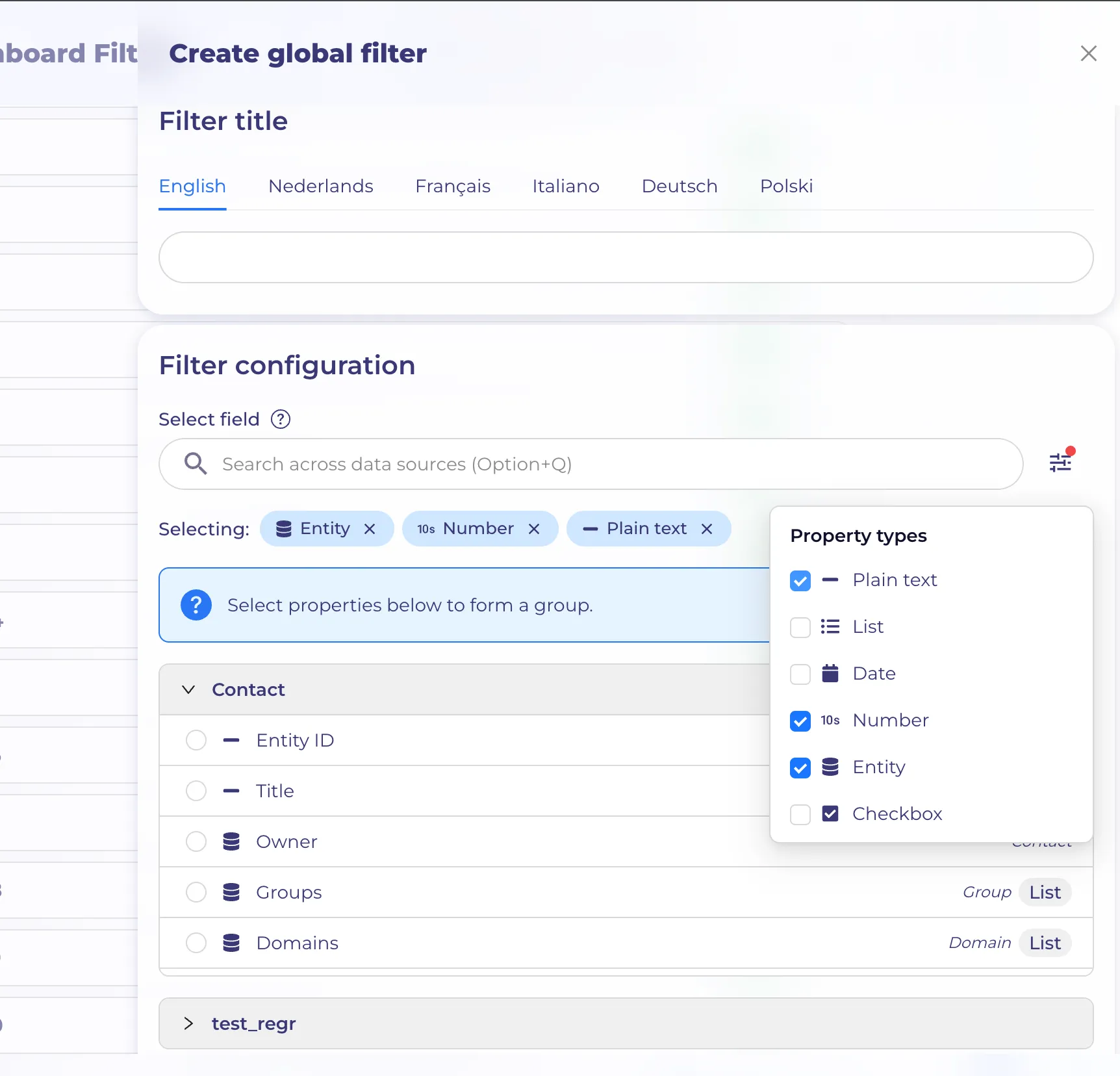Remove the Number chip via its X
This screenshot has height=1076, width=1120.
click(534, 529)
